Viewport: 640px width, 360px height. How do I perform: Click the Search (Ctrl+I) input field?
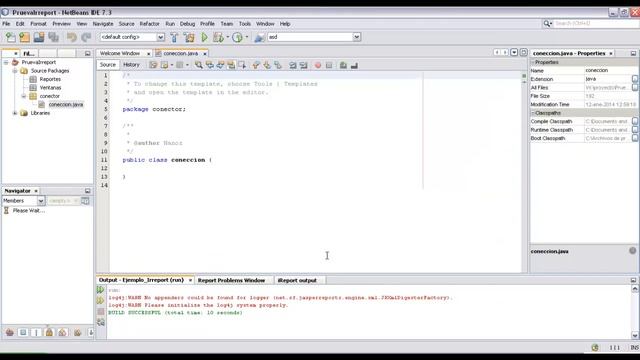click(596, 24)
